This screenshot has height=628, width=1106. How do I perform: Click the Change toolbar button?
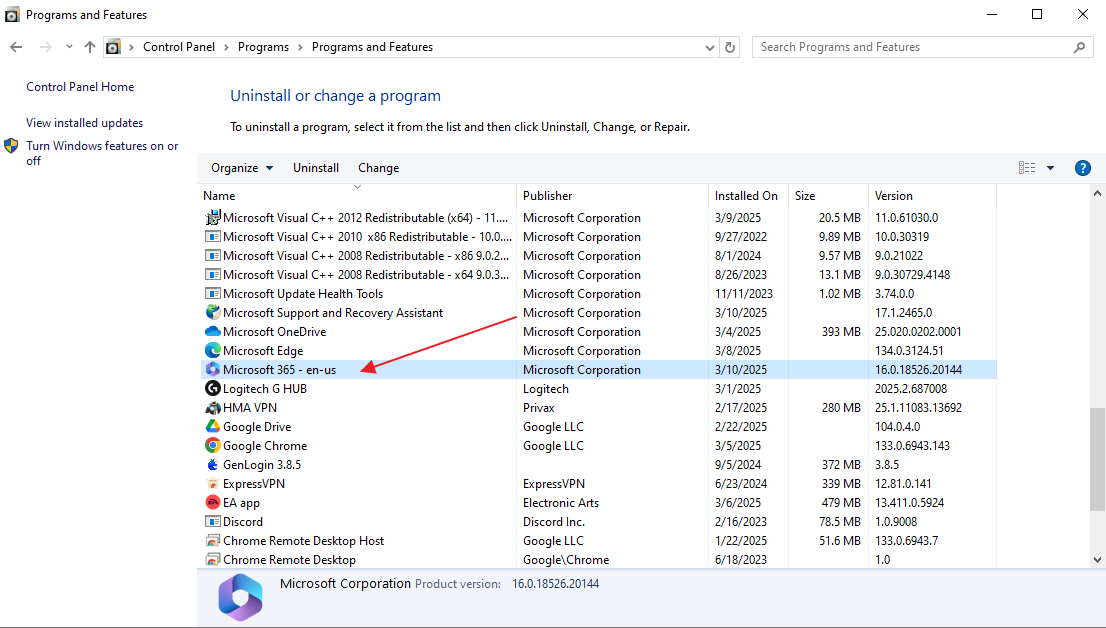point(379,168)
